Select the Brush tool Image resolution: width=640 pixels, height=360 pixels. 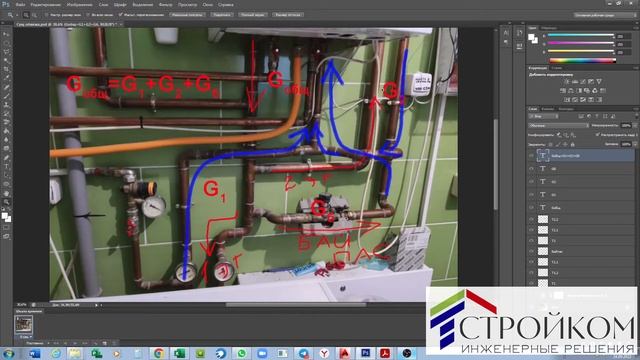pos(7,96)
